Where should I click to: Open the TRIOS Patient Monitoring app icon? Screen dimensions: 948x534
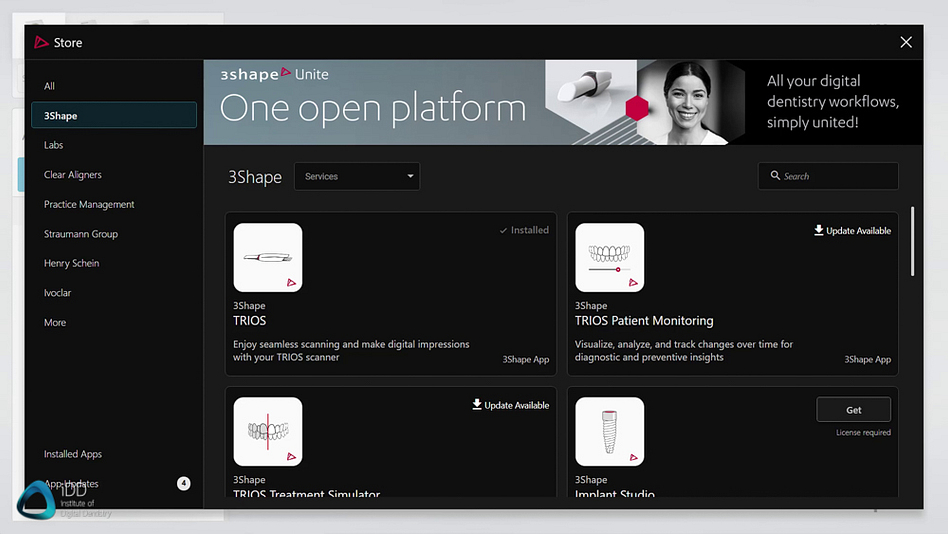609,258
